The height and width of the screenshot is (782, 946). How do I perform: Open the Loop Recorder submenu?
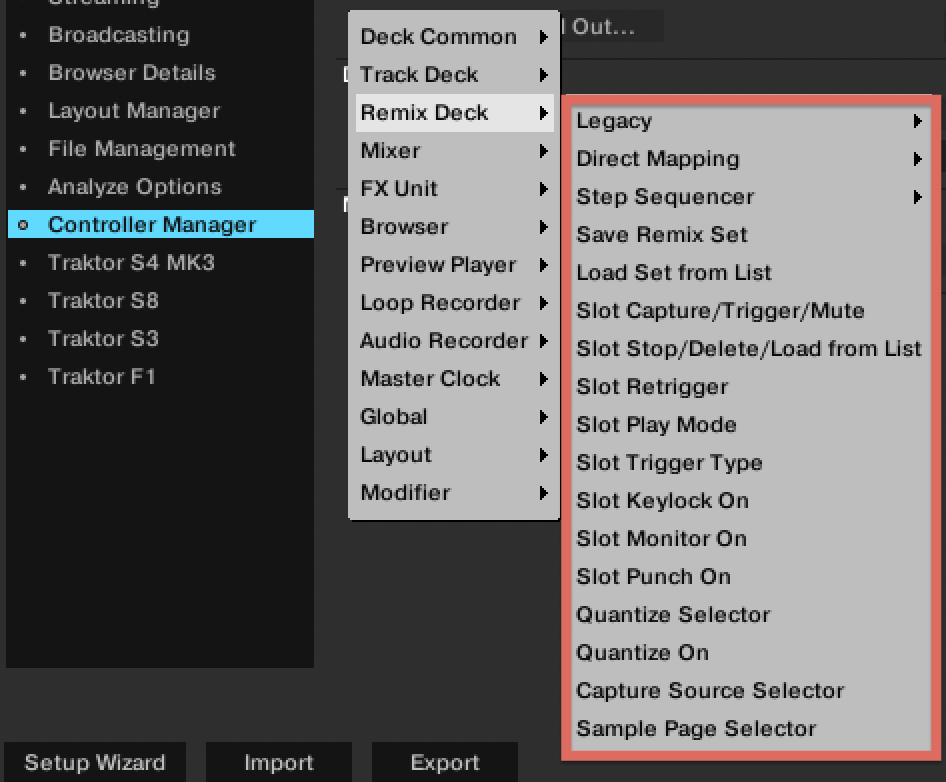440,303
